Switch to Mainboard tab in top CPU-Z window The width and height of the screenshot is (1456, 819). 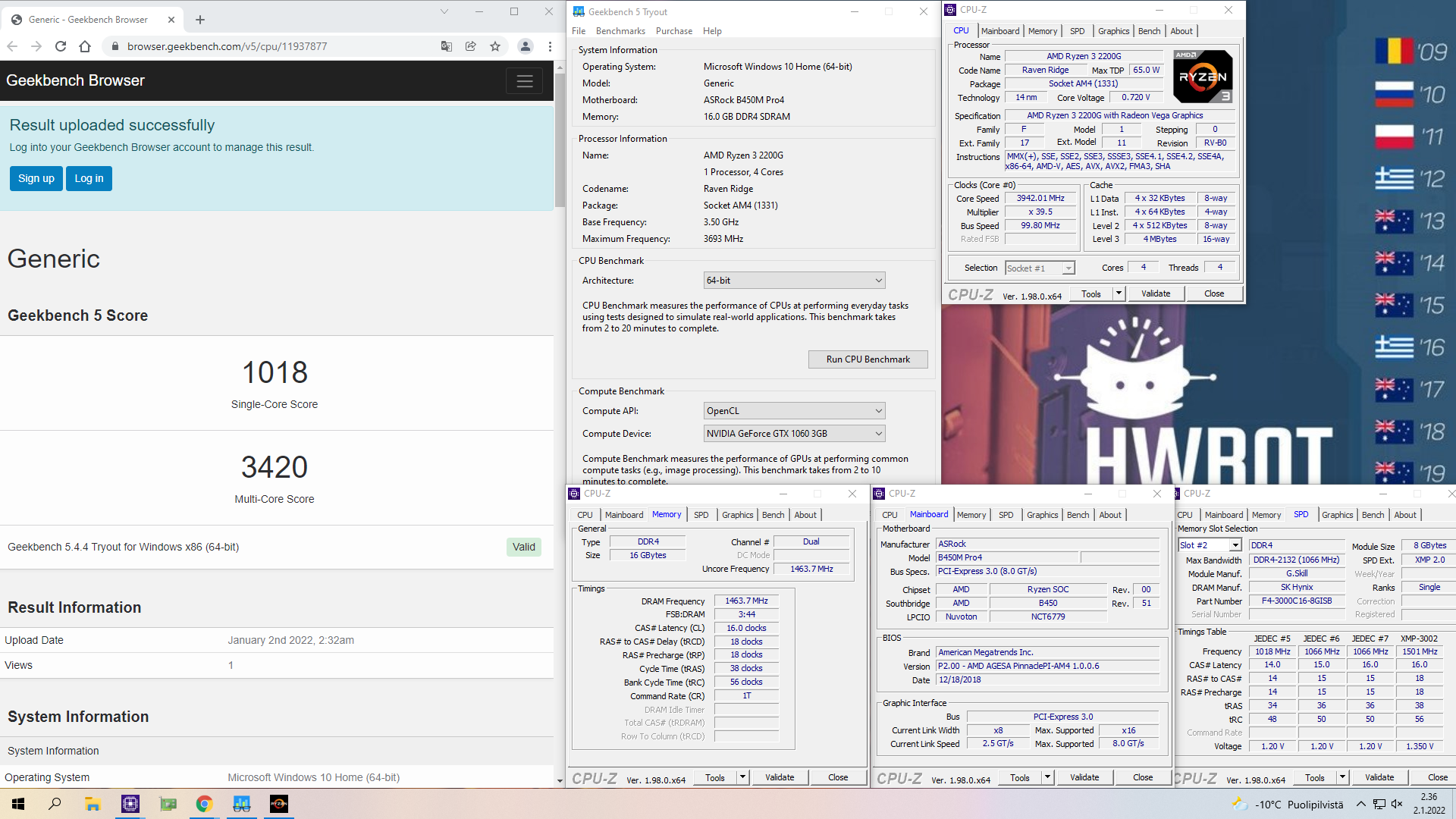999,31
